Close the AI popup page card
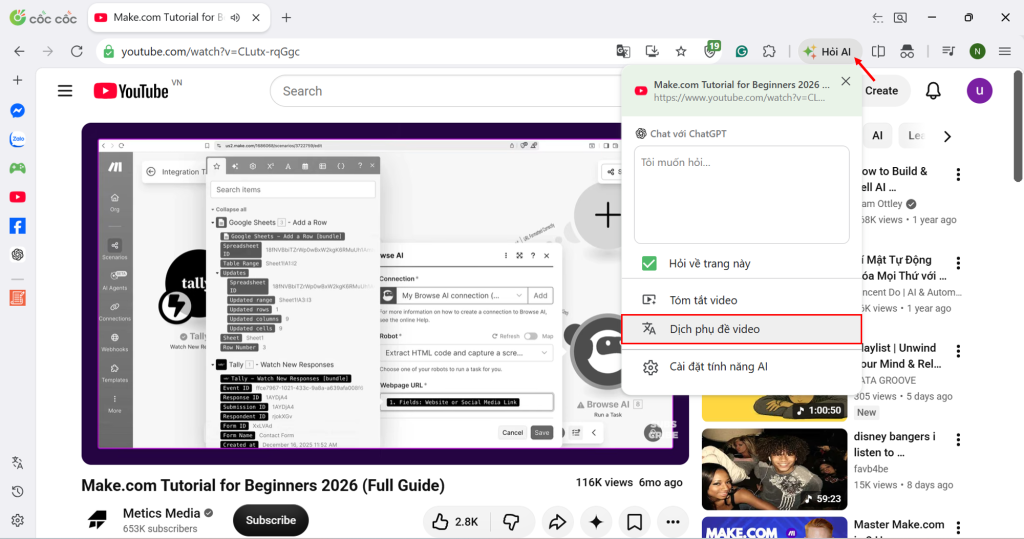The width and height of the screenshot is (1024, 539). point(846,81)
